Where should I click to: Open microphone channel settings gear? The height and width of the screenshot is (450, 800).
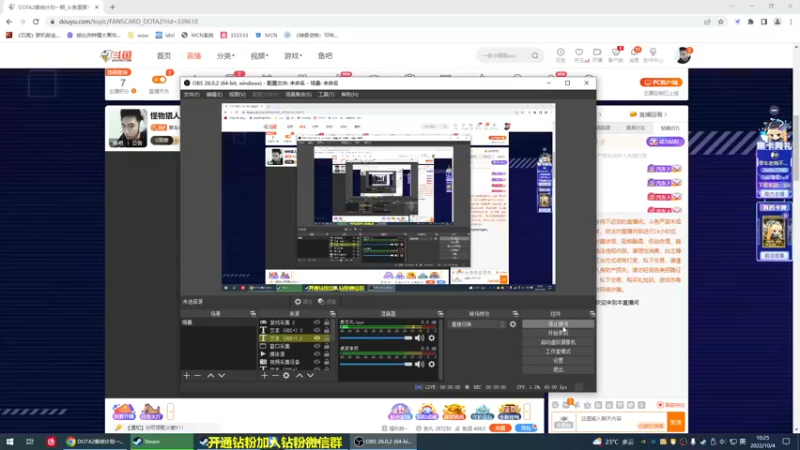[x=432, y=338]
